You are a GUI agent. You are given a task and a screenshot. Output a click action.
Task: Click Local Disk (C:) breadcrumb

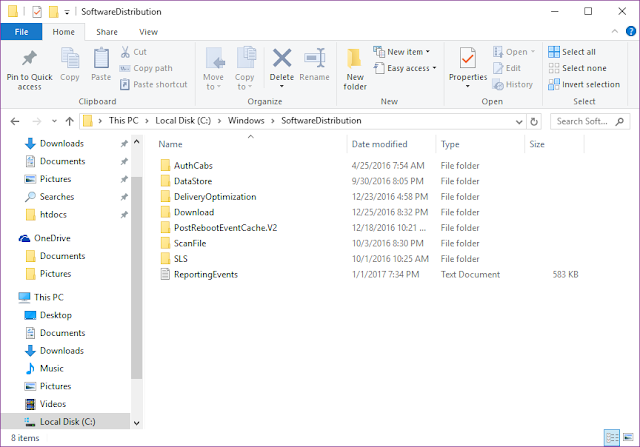point(183,121)
